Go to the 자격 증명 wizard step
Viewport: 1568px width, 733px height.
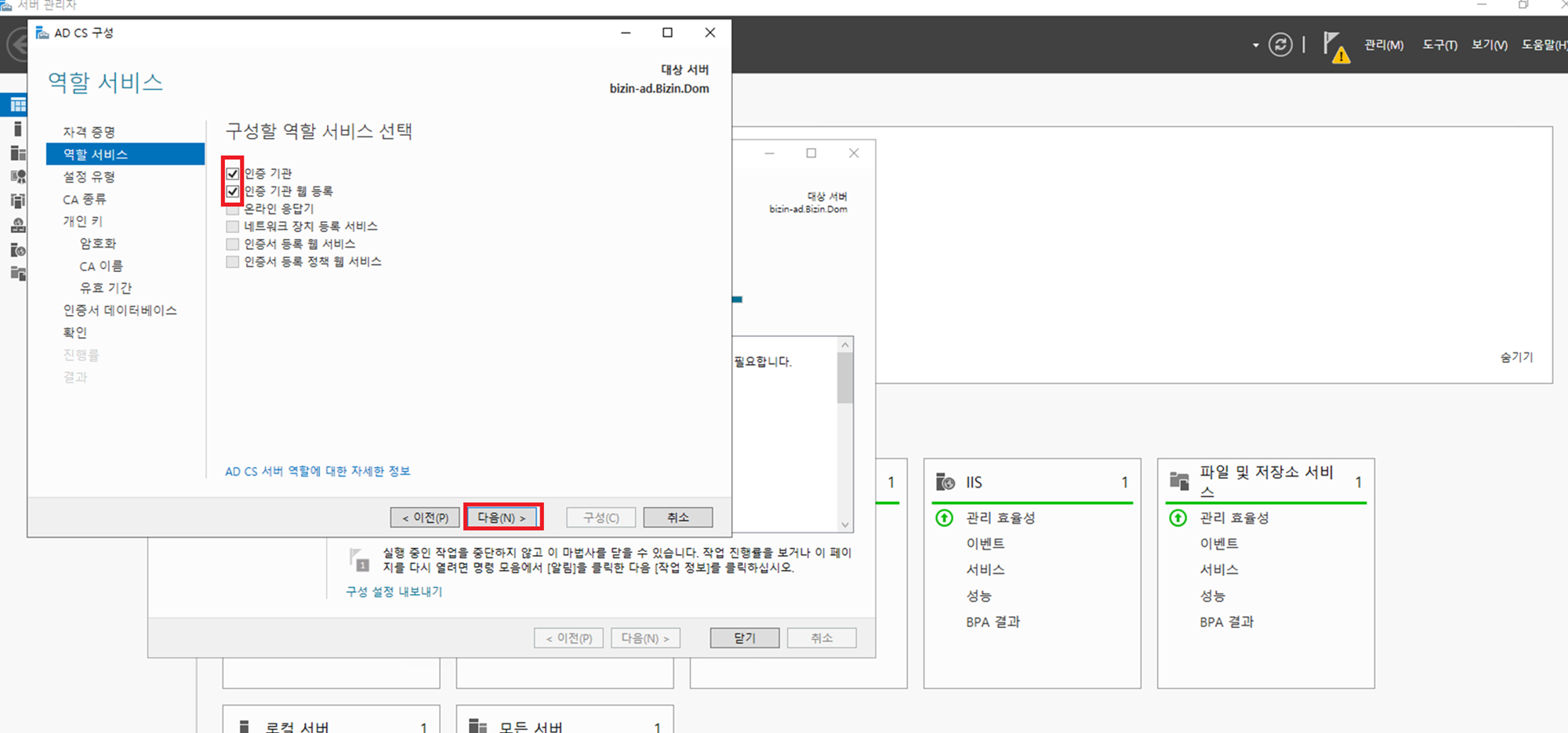(x=89, y=132)
